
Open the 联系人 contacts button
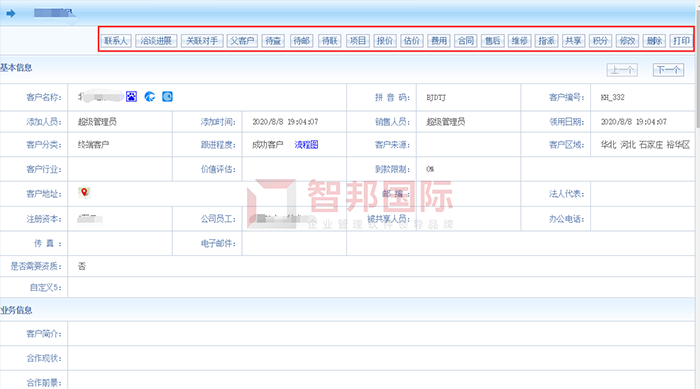[116, 41]
